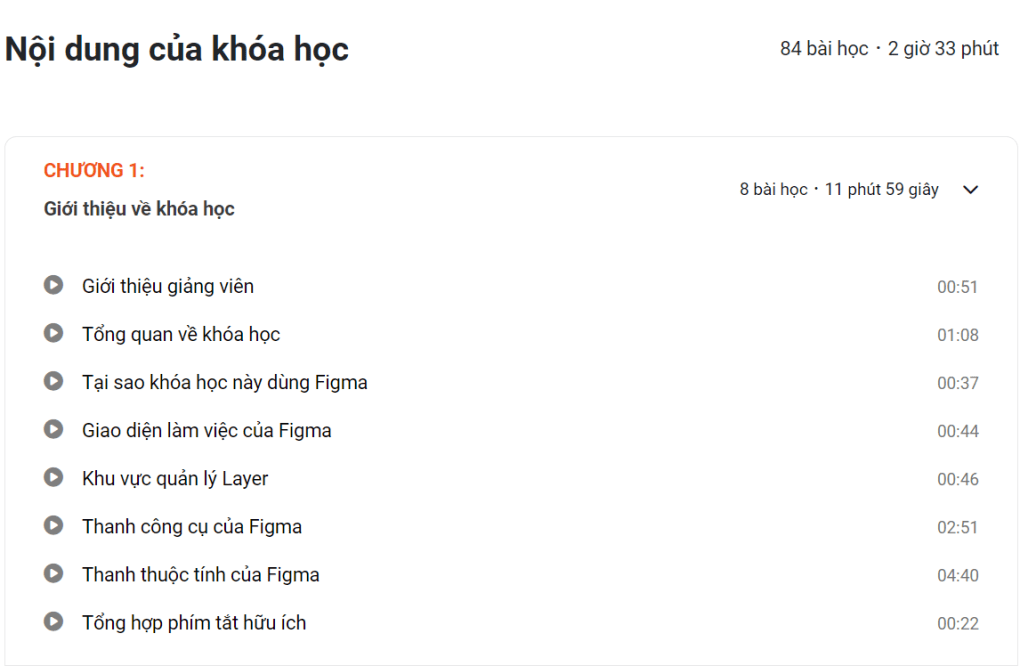Screen dimensions: 1020x666
Task: Click the "Thanh công cụ của Figma" lesson title
Action: [191, 526]
